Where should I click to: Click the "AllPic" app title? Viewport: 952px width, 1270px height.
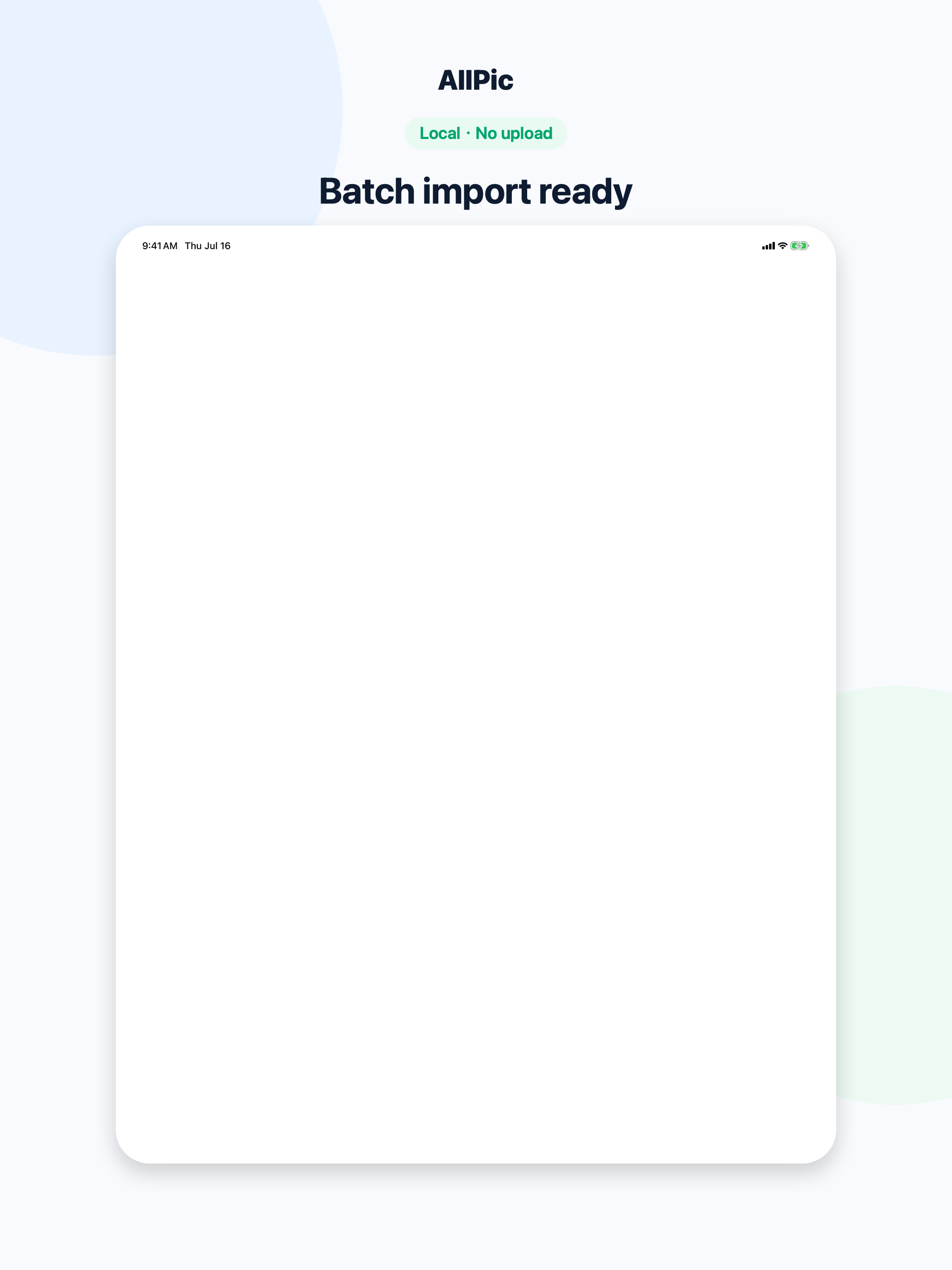(476, 80)
